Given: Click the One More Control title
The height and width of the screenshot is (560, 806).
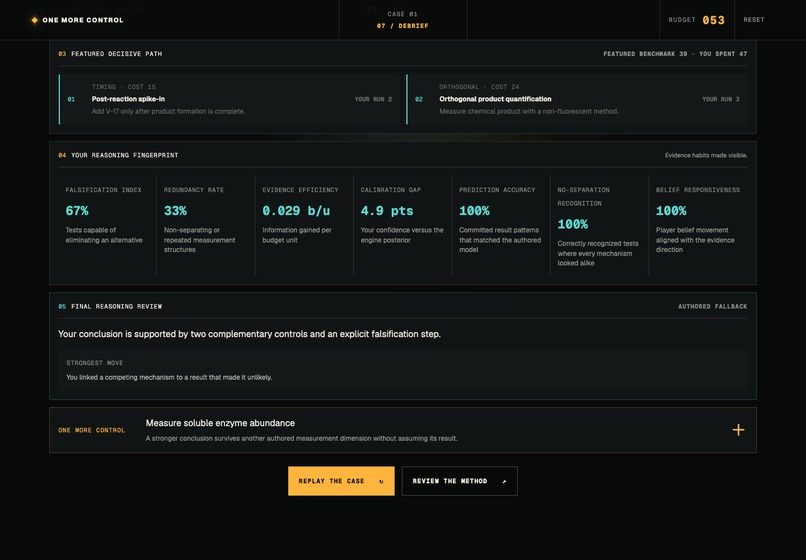Looking at the screenshot, I should tap(83, 20).
